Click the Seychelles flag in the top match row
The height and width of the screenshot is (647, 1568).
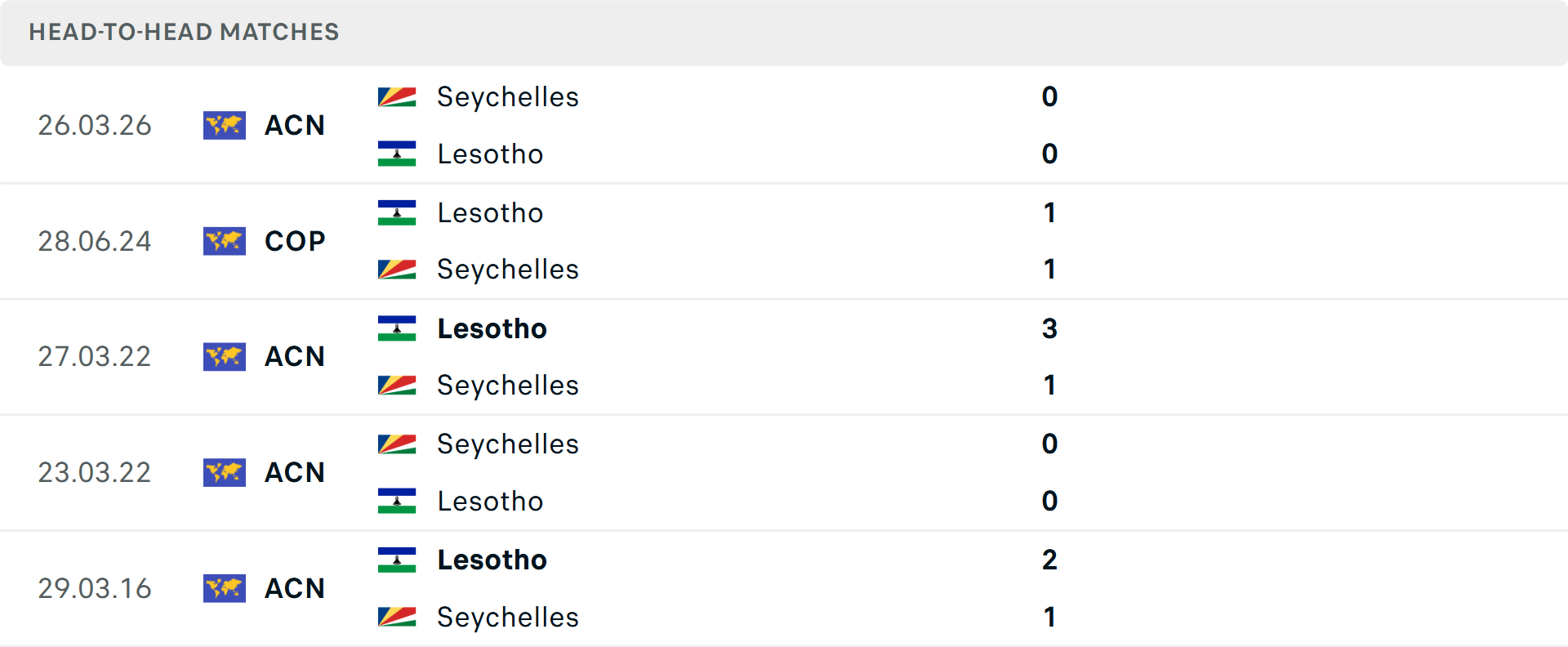(397, 96)
